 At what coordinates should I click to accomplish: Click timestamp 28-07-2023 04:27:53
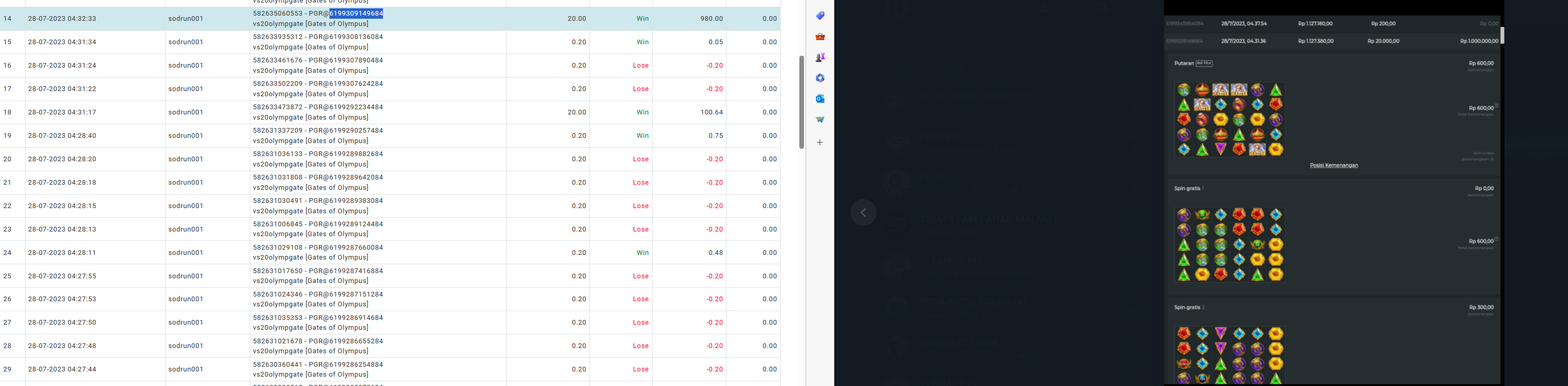click(62, 300)
